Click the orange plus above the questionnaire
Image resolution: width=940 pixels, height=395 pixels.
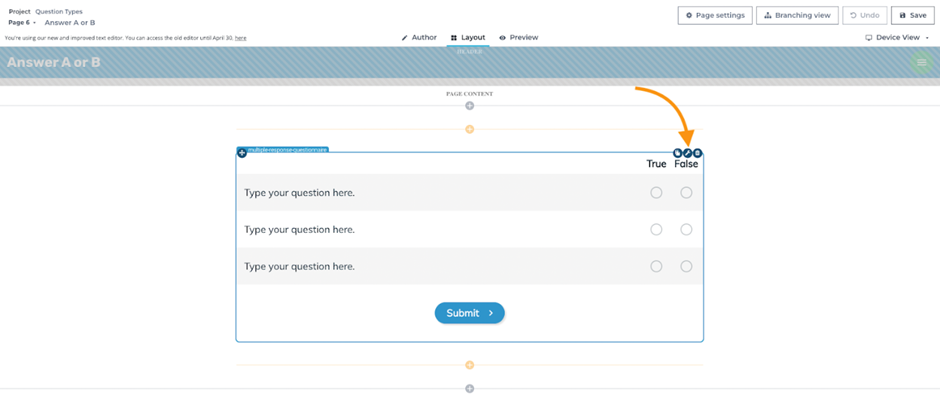(x=469, y=129)
